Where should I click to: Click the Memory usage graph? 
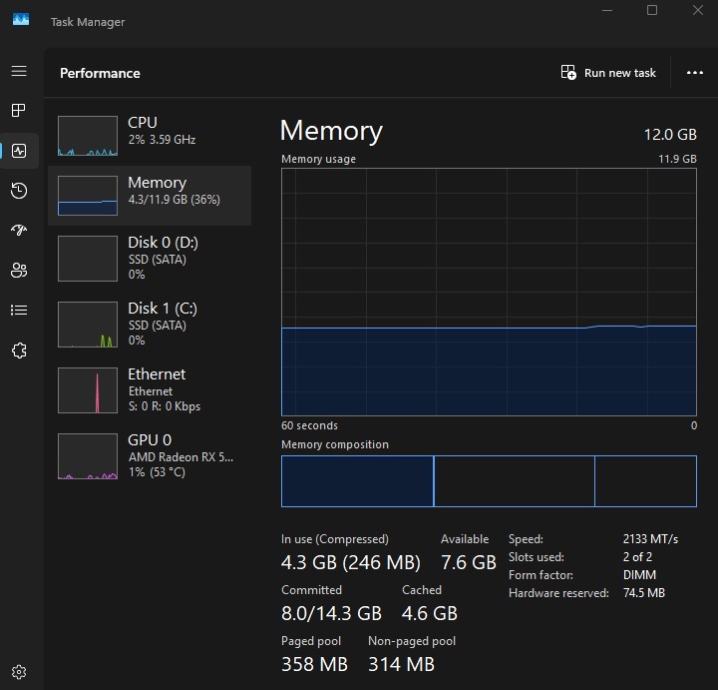click(x=488, y=291)
